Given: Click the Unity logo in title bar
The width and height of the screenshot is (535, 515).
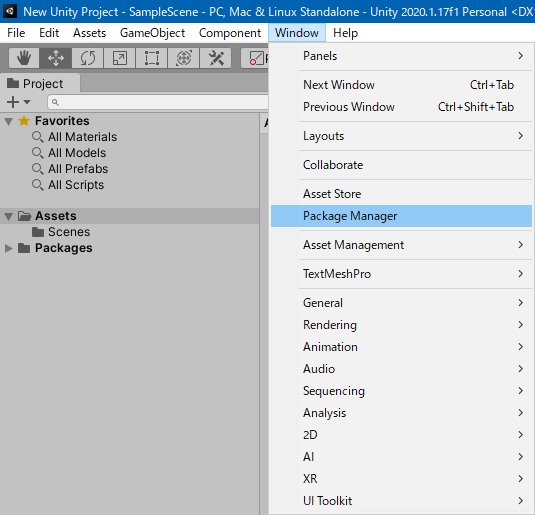Looking at the screenshot, I should [x=10, y=11].
